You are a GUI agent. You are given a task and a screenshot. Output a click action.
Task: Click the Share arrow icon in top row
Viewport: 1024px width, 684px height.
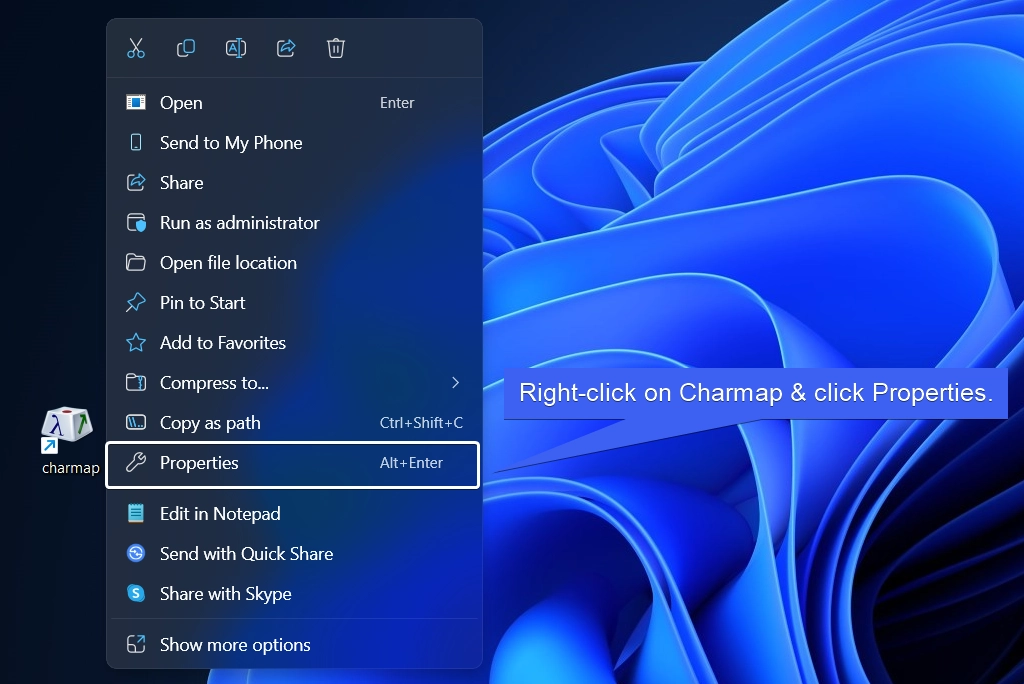(286, 48)
